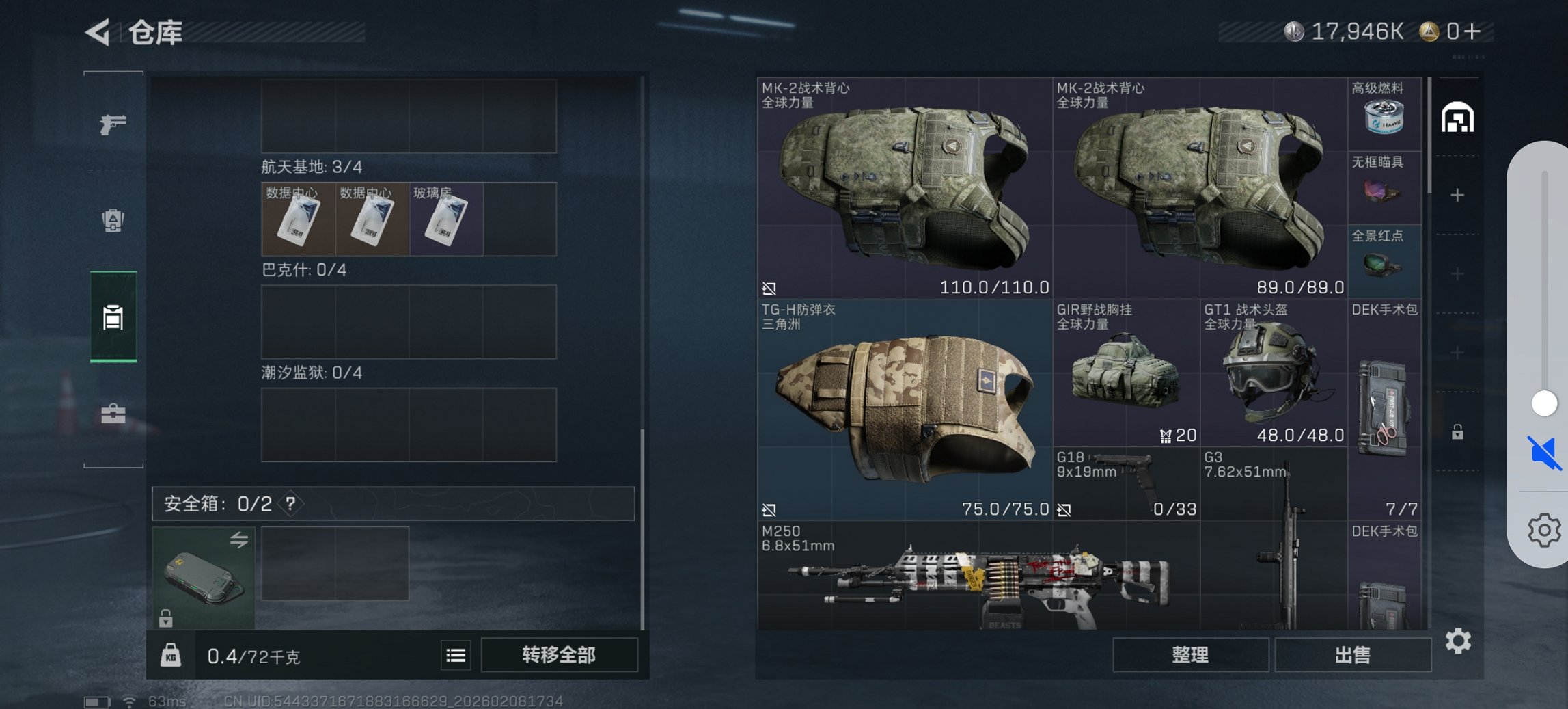Toggle the muted speaker icon

click(x=1544, y=453)
